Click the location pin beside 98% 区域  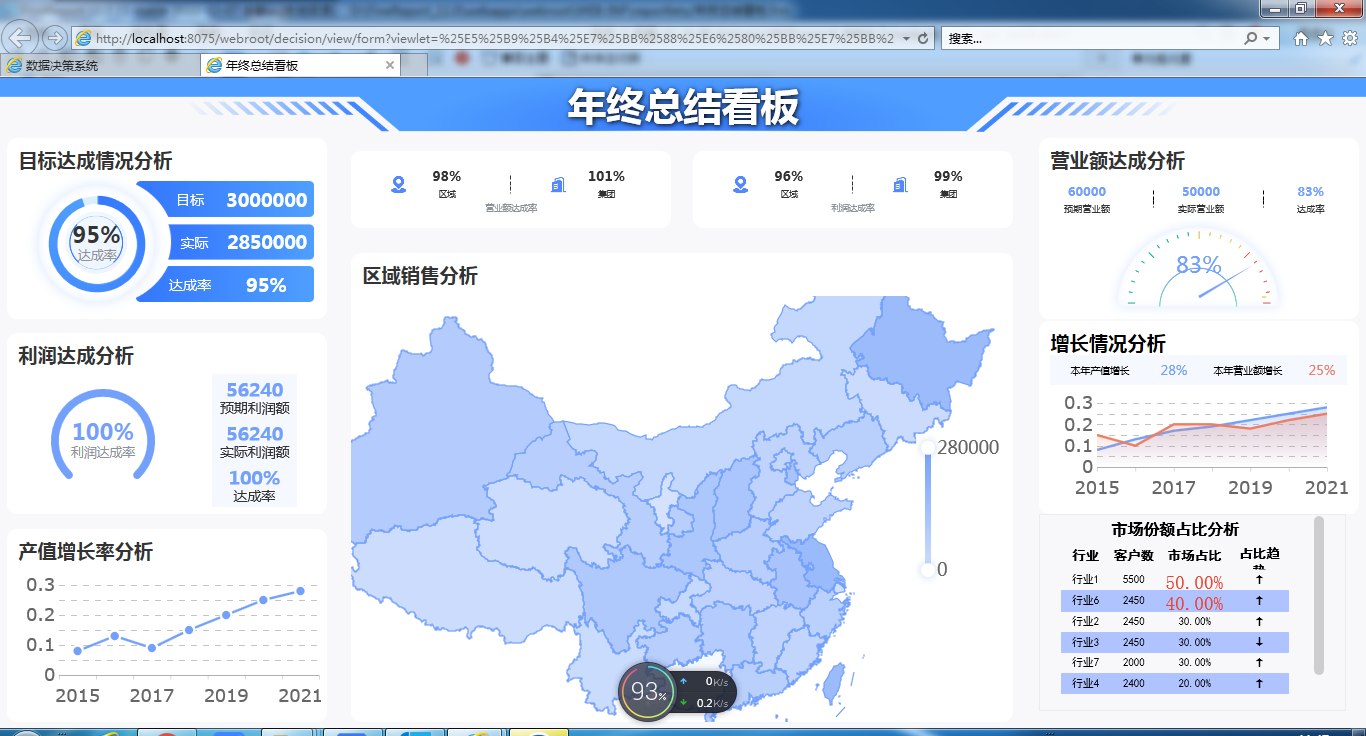tap(399, 184)
